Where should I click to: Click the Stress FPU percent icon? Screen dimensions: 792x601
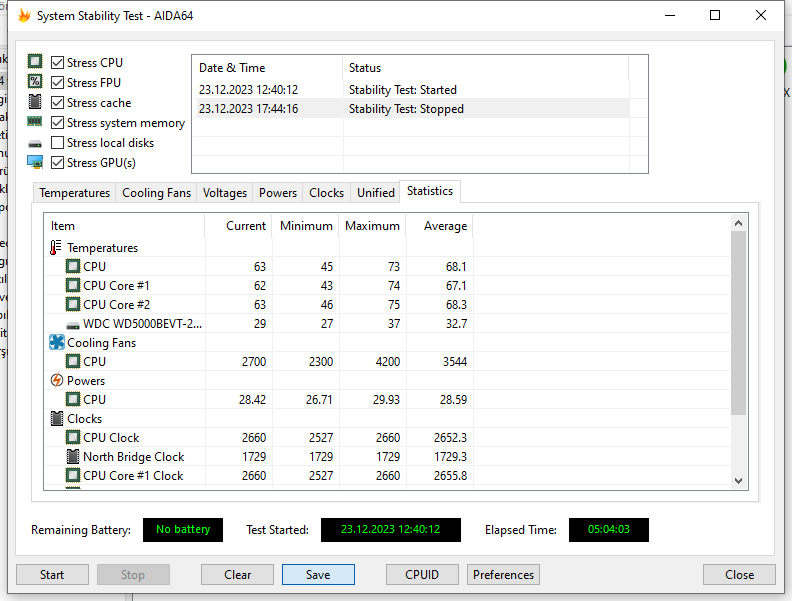[x=35, y=81]
